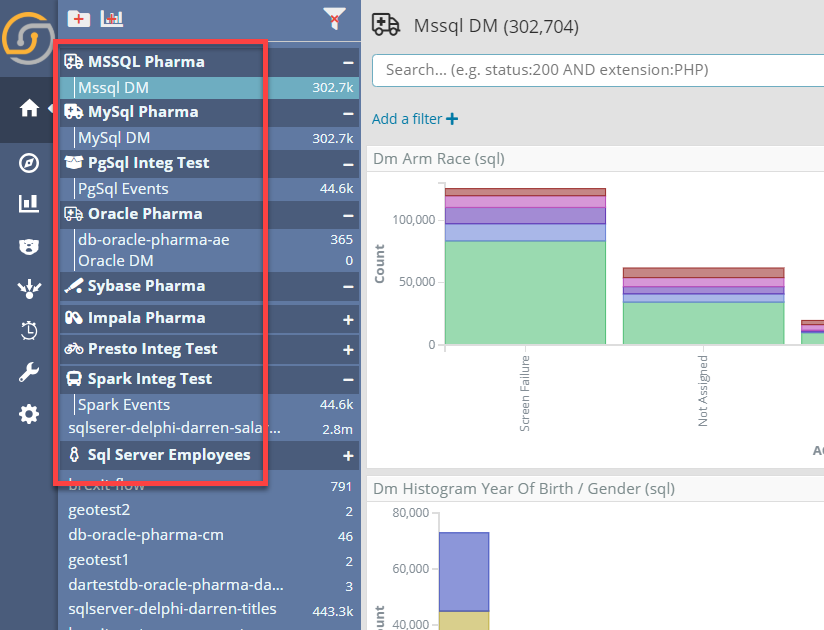This screenshot has height=630, width=824.
Task: Collapse the Sybase Pharma group
Action: [x=348, y=287]
